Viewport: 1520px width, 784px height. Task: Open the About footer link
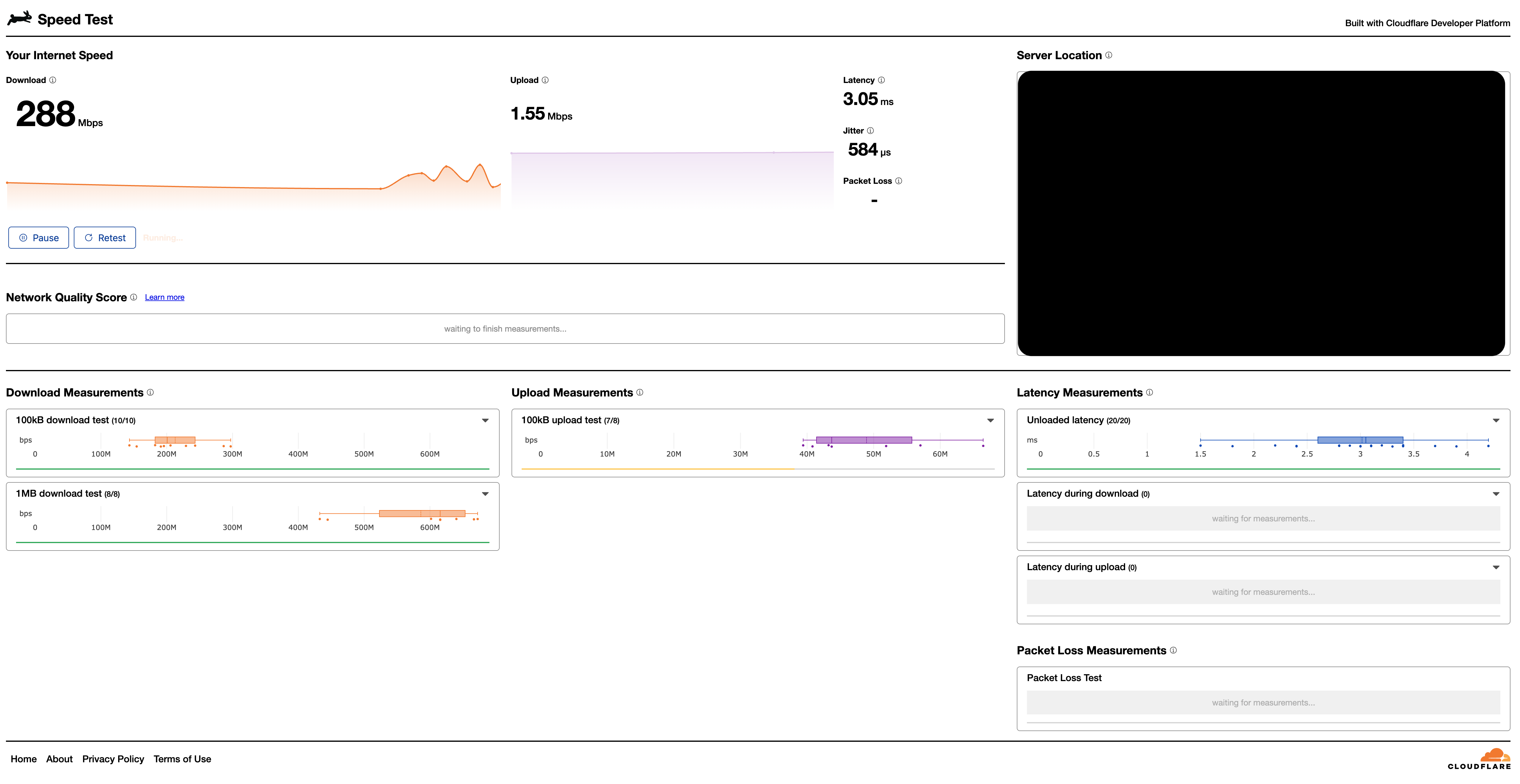click(60, 759)
